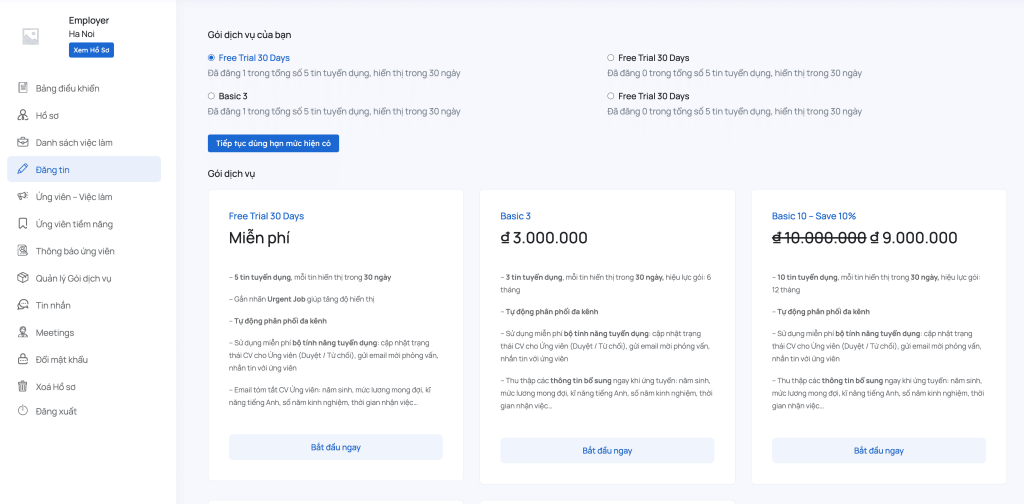Select the Basic 3 radio option
Viewport: 1024px width, 504px height.
click(211, 96)
